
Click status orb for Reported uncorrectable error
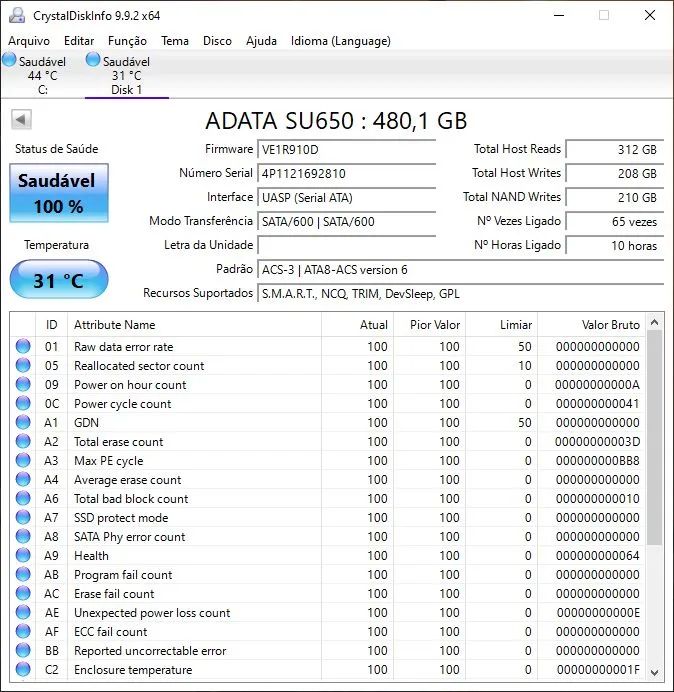(x=23, y=650)
